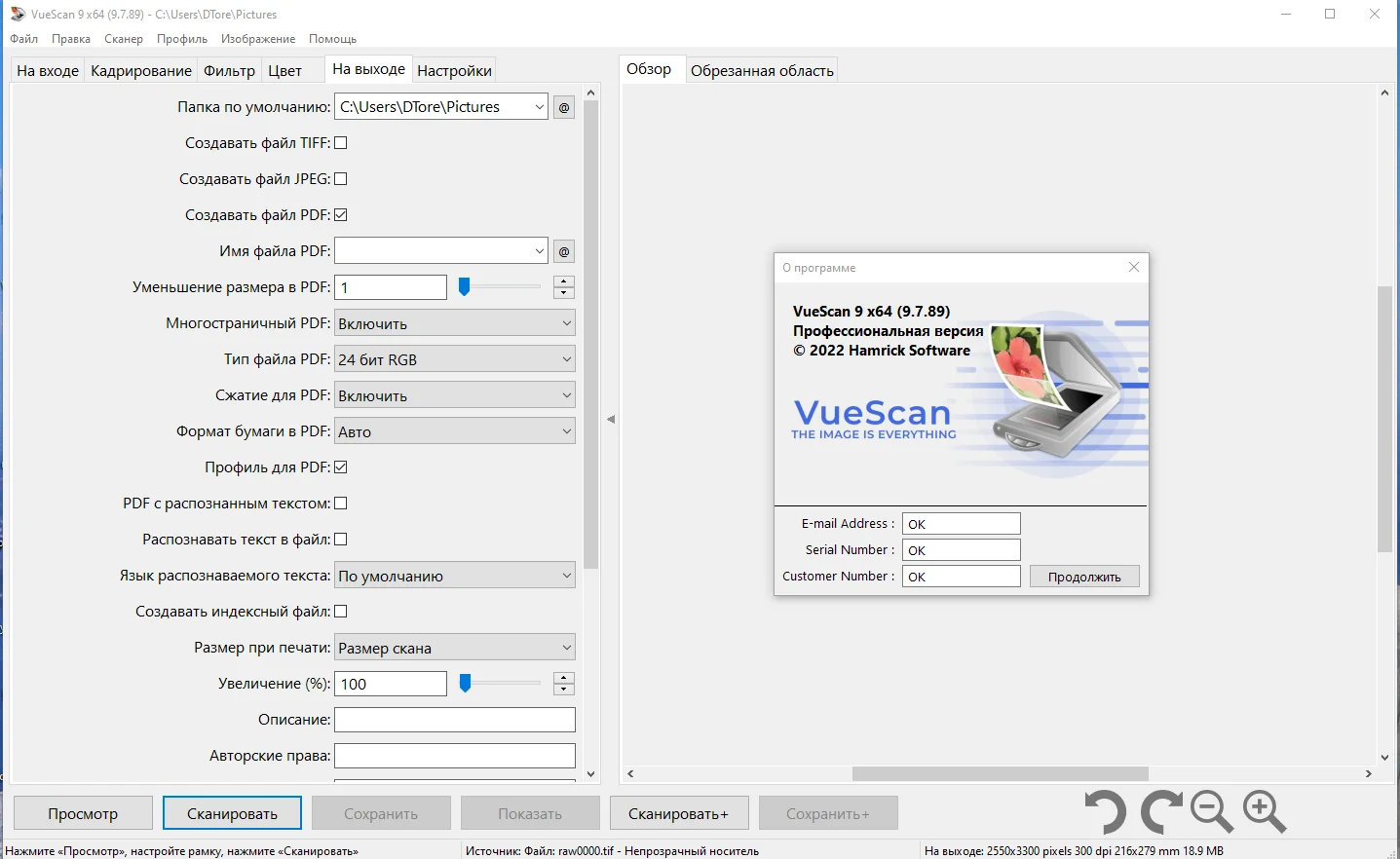Click the Сканировать button
The height and width of the screenshot is (859, 1400).
click(232, 813)
